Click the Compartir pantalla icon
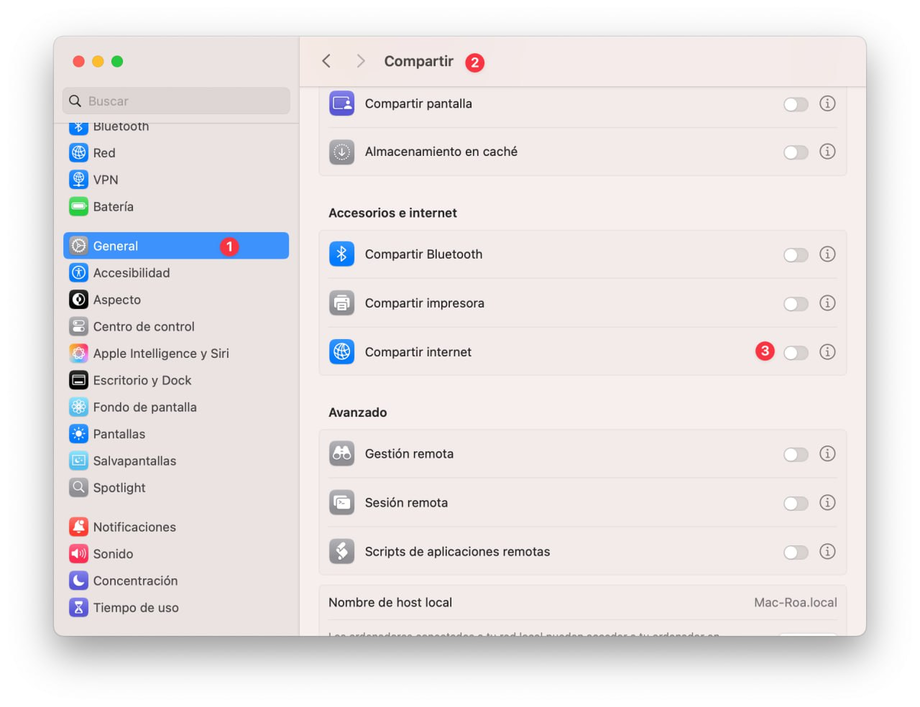This screenshot has width=920, height=707. (x=342, y=104)
